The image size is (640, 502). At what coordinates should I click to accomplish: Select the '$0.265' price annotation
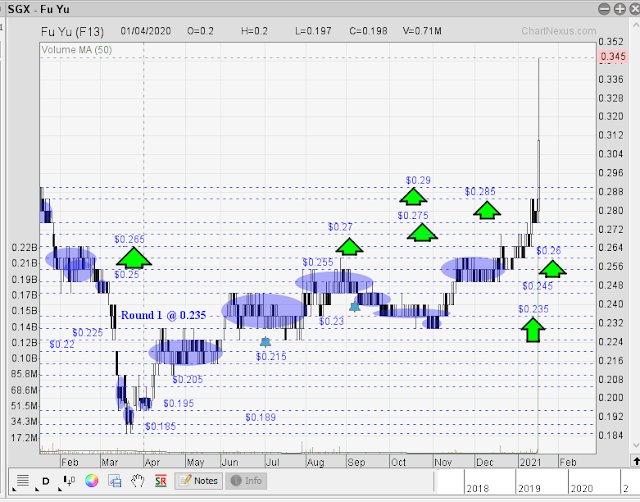pyautogui.click(x=129, y=239)
